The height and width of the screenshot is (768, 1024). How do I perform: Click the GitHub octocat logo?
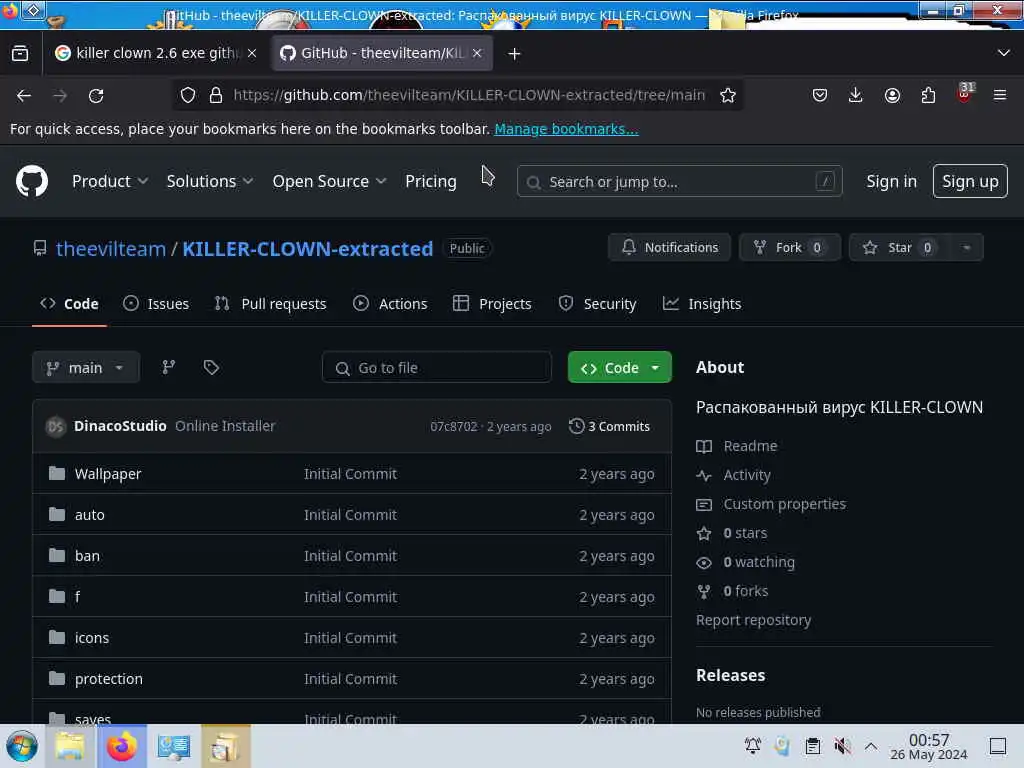tap(32, 181)
